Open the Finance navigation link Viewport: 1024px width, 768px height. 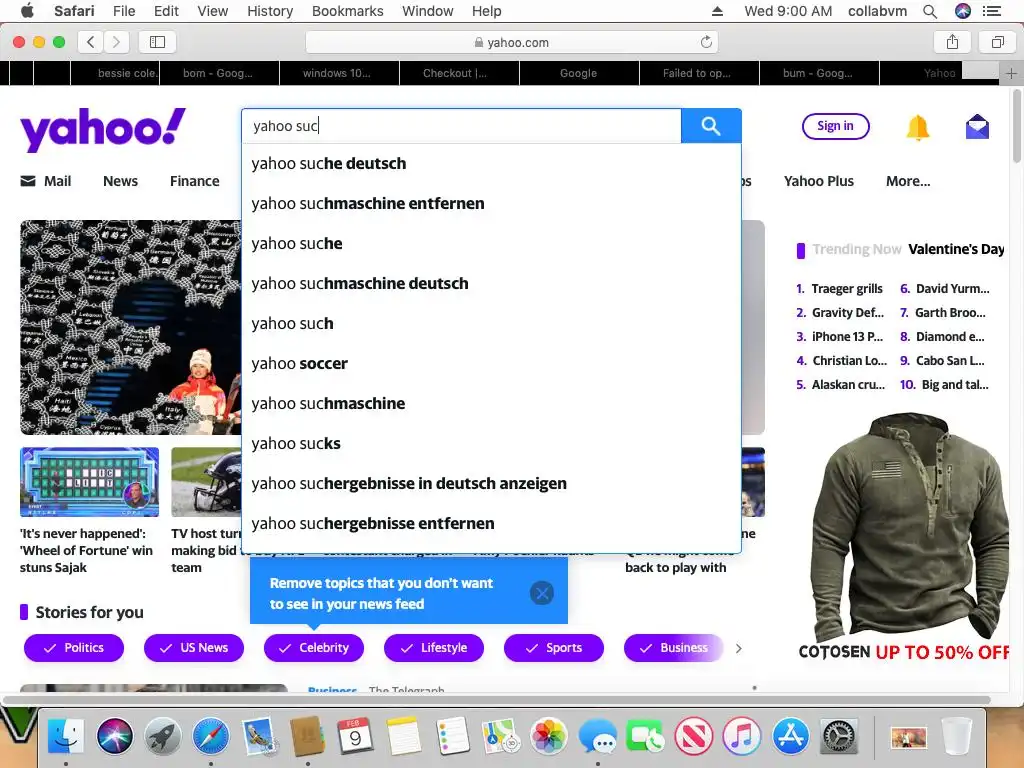pos(195,181)
